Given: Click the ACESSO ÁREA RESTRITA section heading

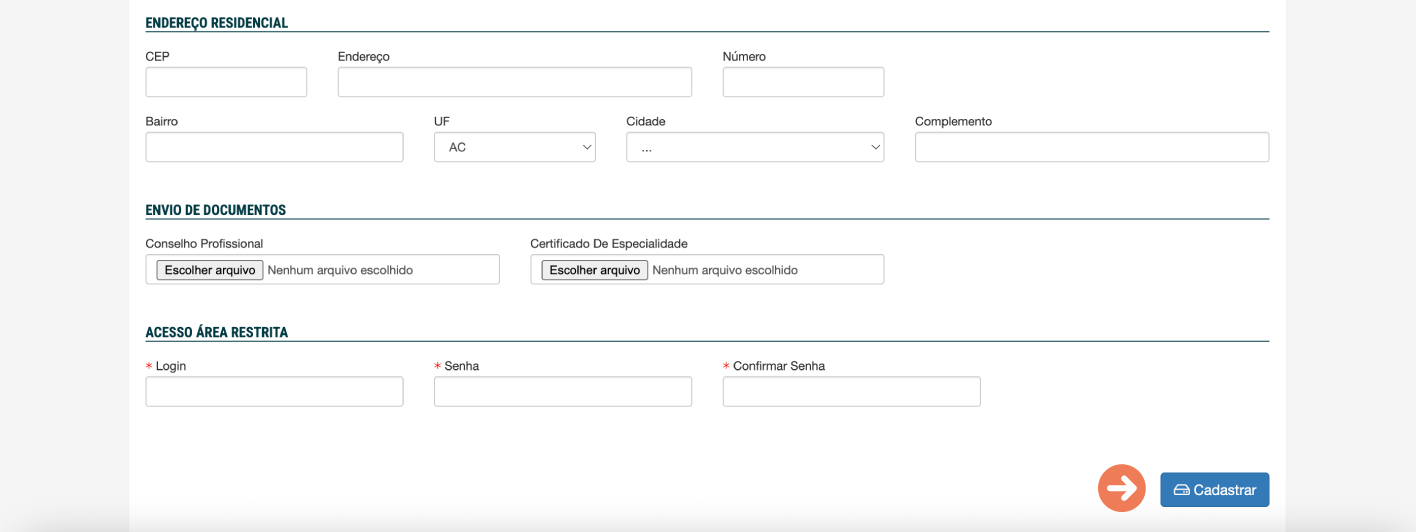Looking at the screenshot, I should coord(217,333).
